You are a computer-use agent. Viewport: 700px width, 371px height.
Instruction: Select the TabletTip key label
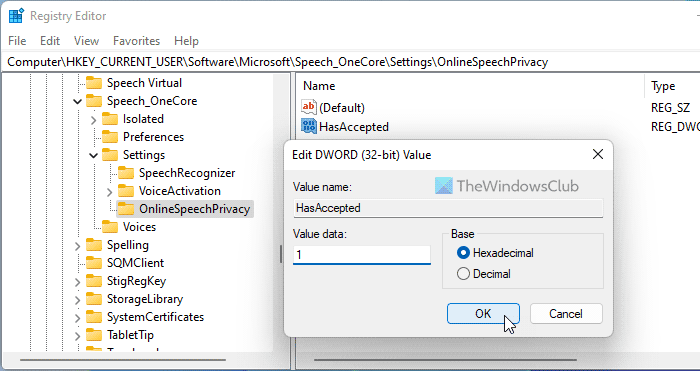coord(130,335)
